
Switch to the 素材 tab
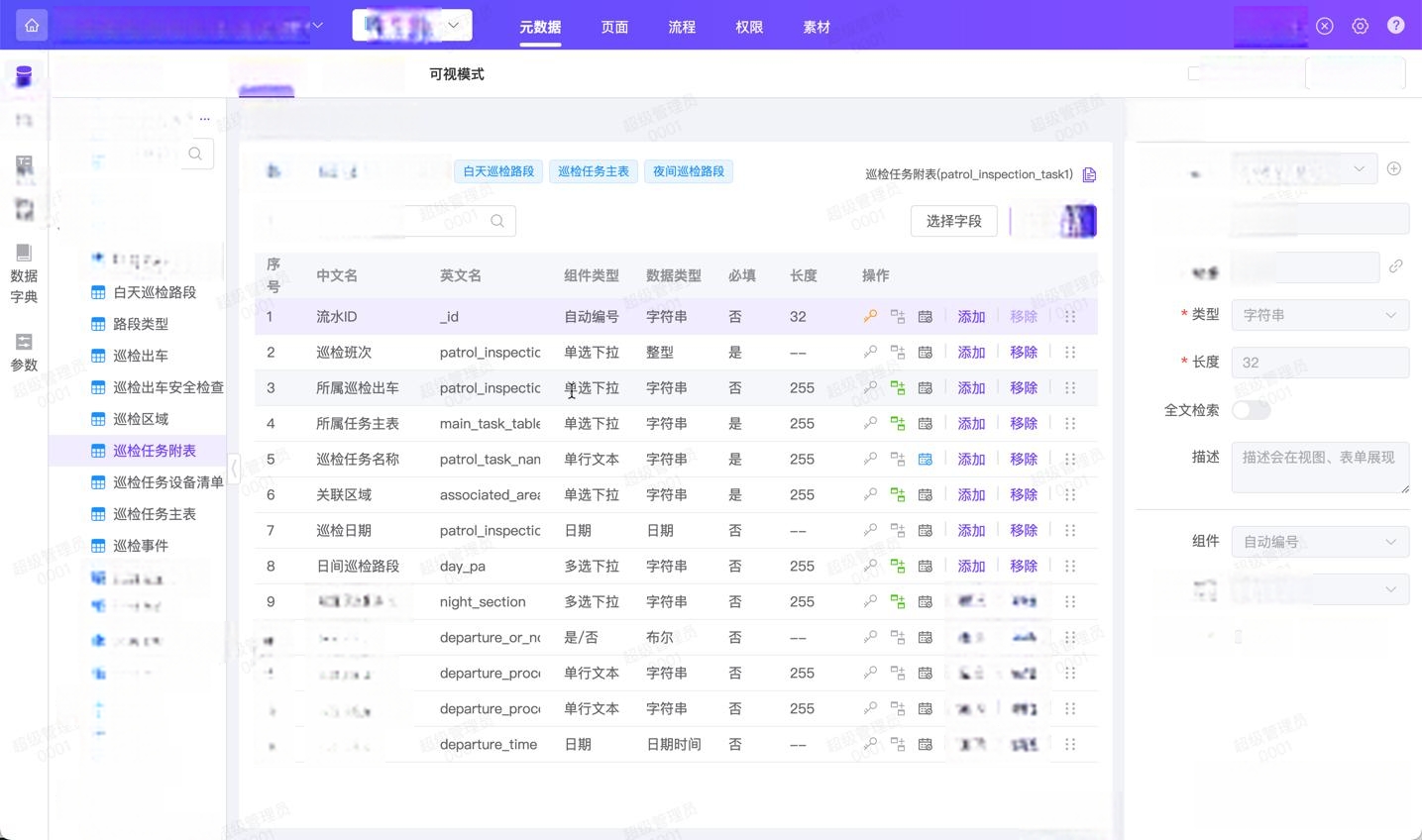point(817,28)
